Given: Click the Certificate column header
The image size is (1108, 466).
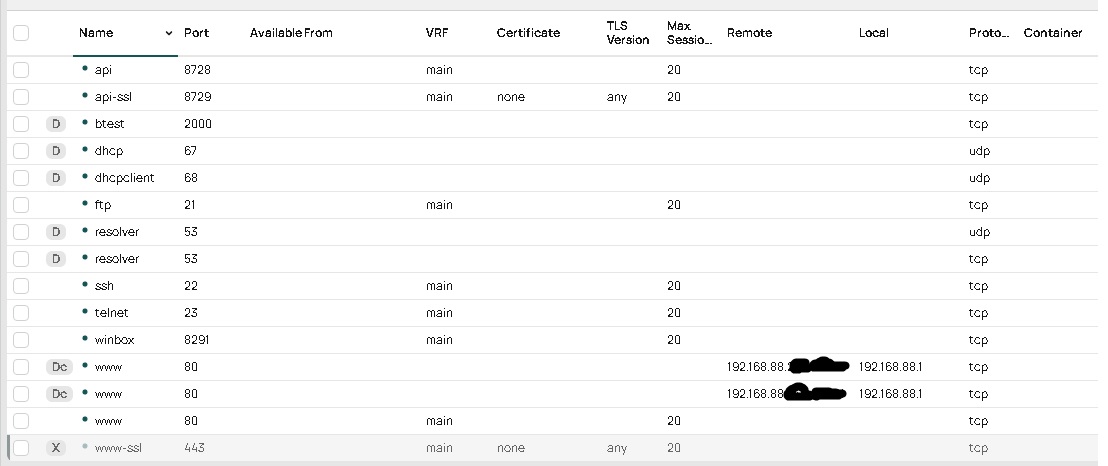Looking at the screenshot, I should [528, 33].
